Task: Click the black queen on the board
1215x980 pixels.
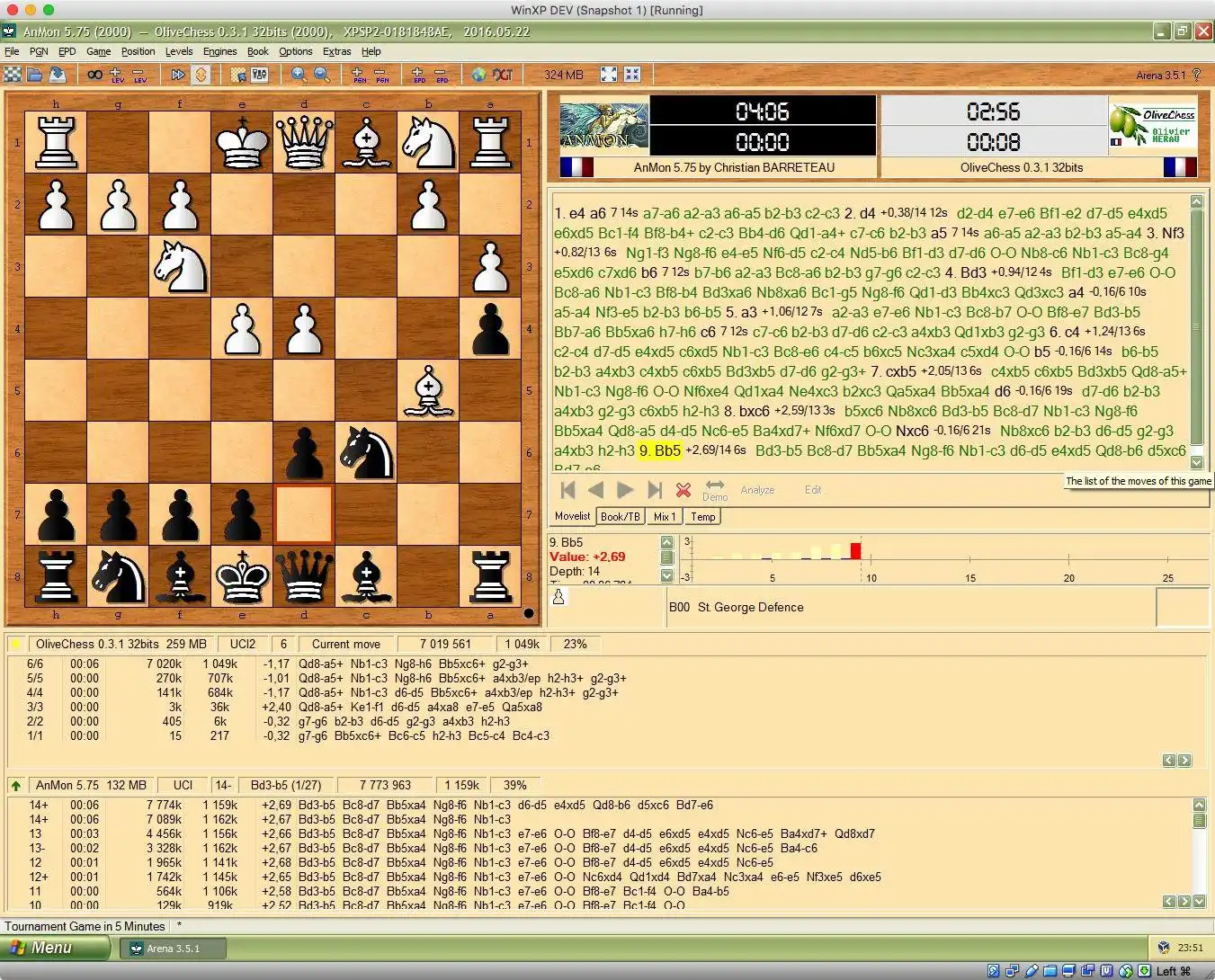Action: [x=304, y=576]
